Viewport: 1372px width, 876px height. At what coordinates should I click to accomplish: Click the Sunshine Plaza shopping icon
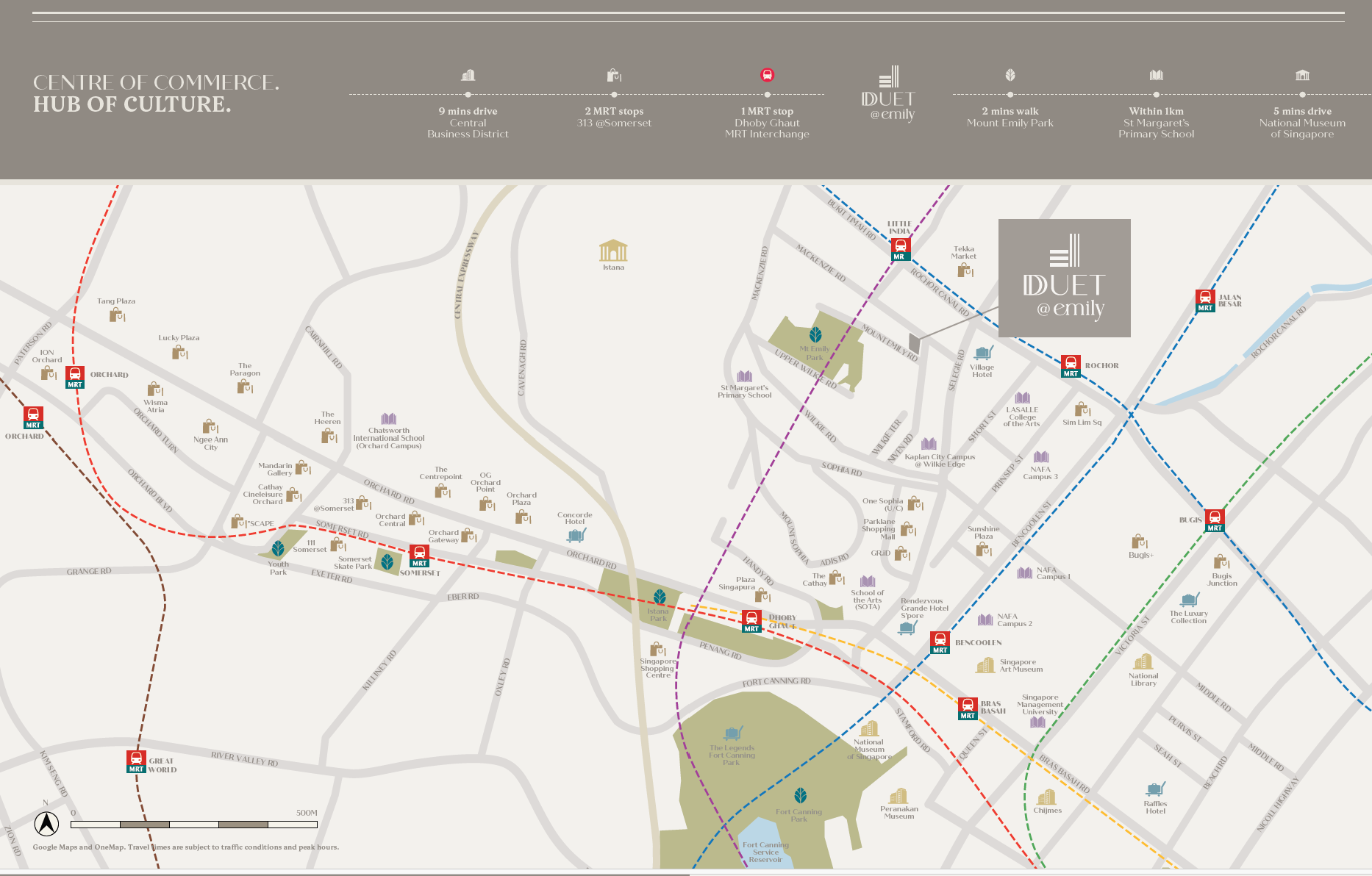click(x=985, y=549)
